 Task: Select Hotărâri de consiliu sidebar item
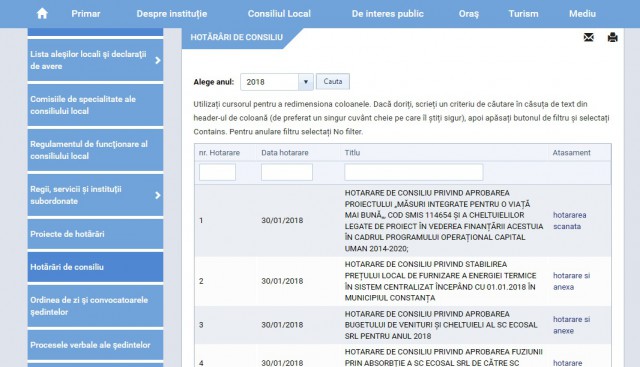tap(96, 267)
